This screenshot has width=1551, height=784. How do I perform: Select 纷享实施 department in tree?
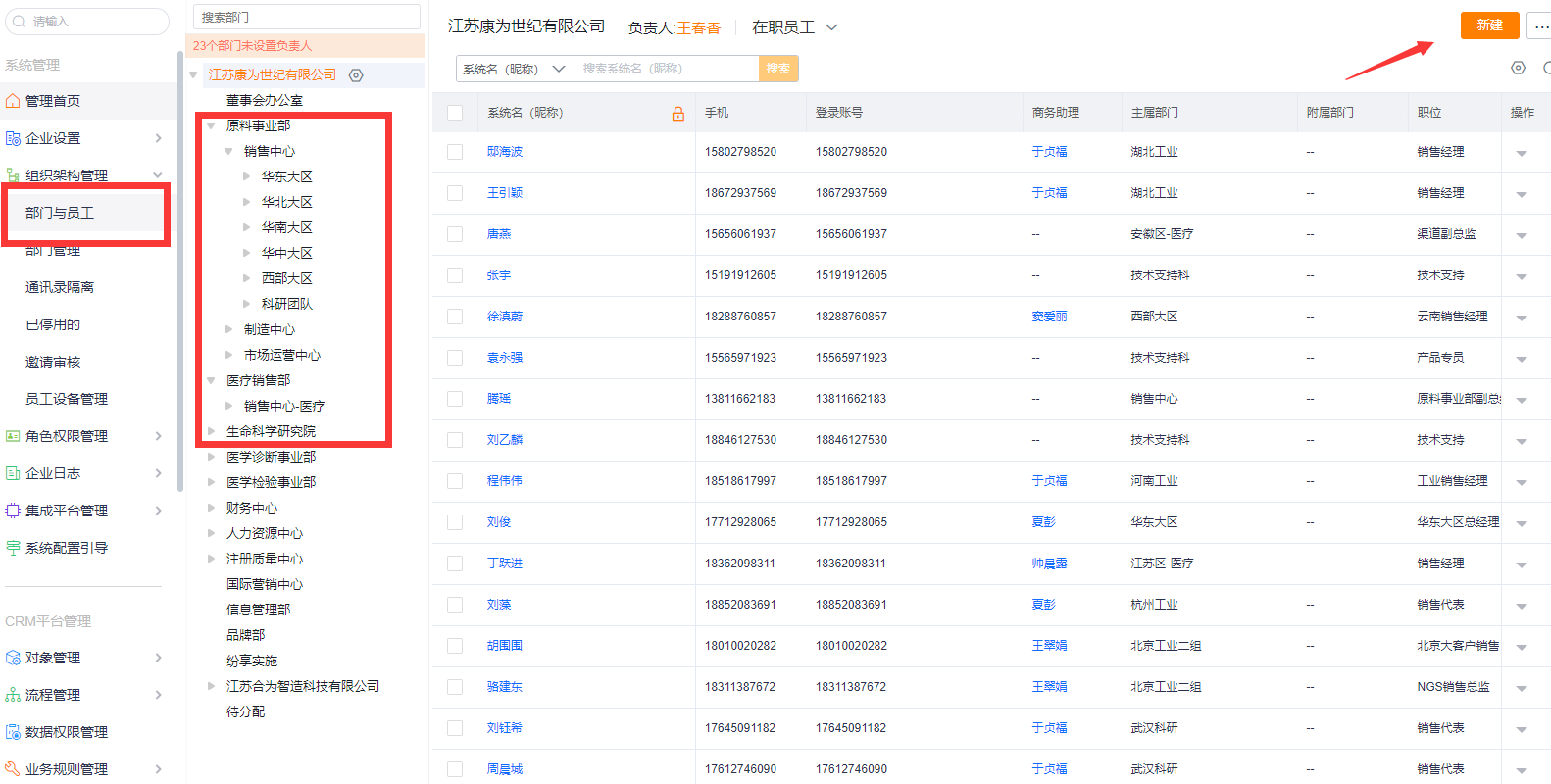point(252,661)
